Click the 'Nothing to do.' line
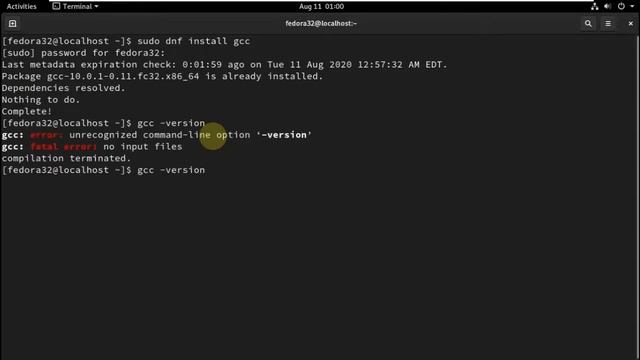The height and width of the screenshot is (360, 640). point(41,100)
